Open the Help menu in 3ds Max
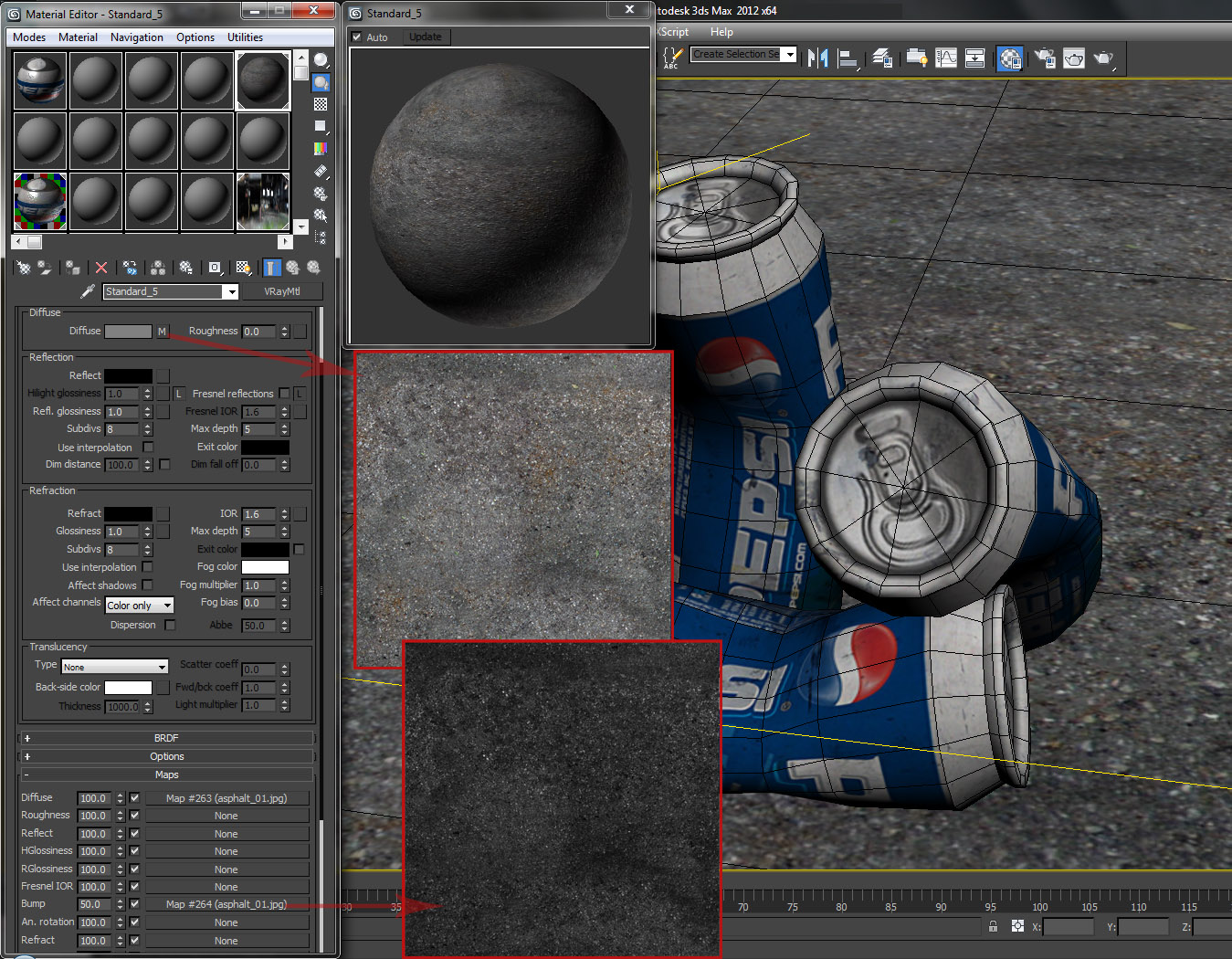 point(721,32)
